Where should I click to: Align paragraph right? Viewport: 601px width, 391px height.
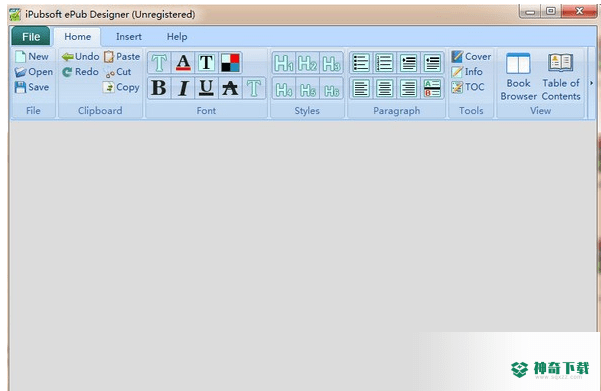point(409,89)
